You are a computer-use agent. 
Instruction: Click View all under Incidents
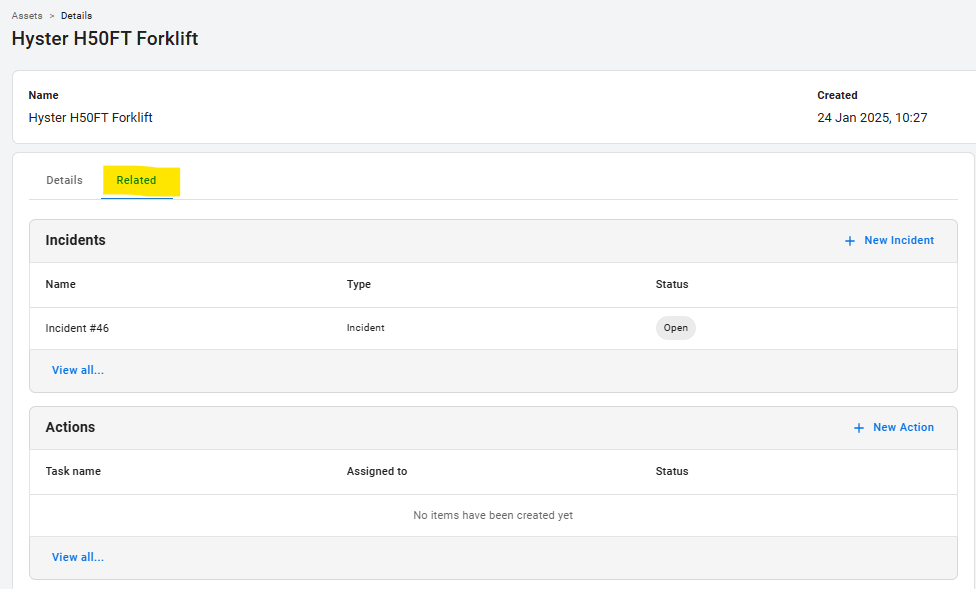78,370
